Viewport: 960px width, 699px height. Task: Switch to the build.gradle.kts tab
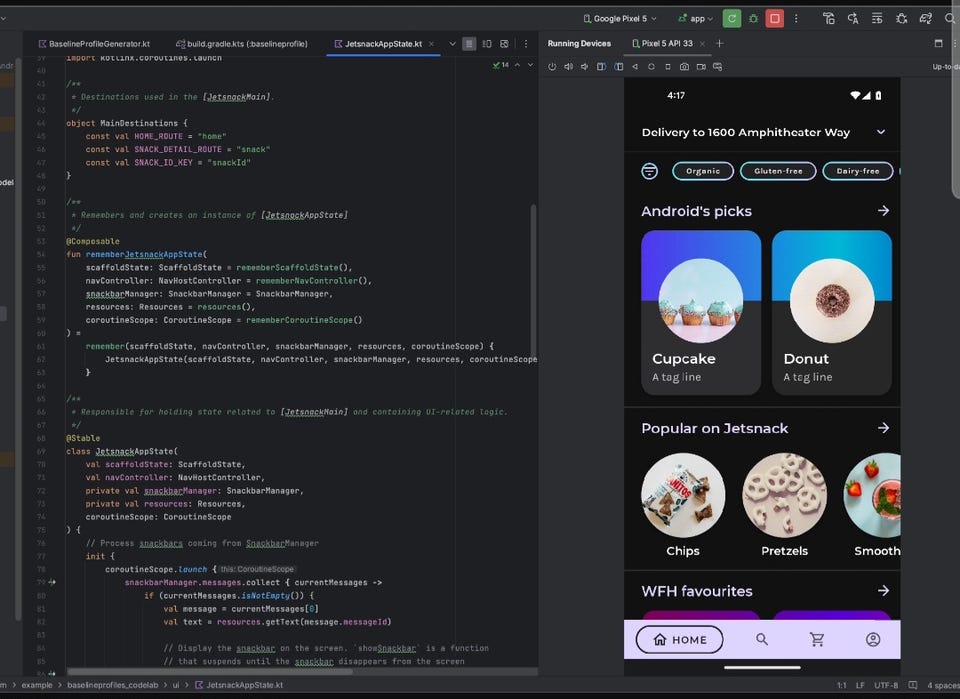(242, 43)
